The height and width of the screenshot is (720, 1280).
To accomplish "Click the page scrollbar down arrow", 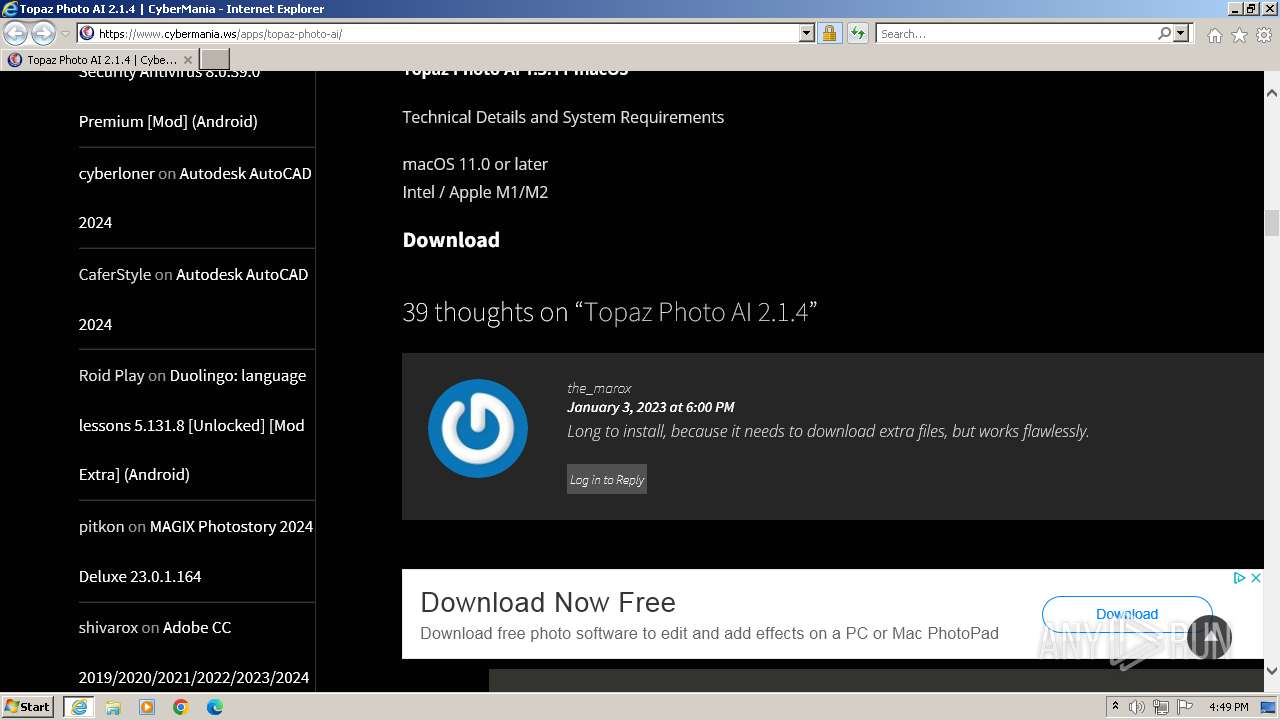I will [1272, 670].
